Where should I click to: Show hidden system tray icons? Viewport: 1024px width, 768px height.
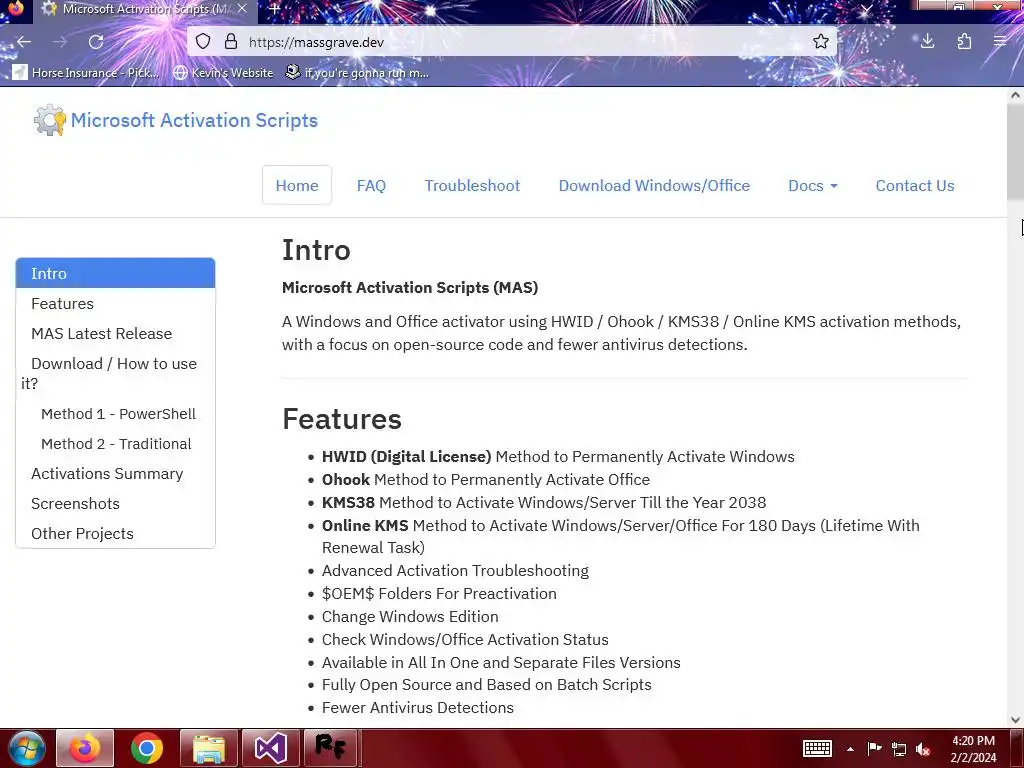click(x=850, y=749)
